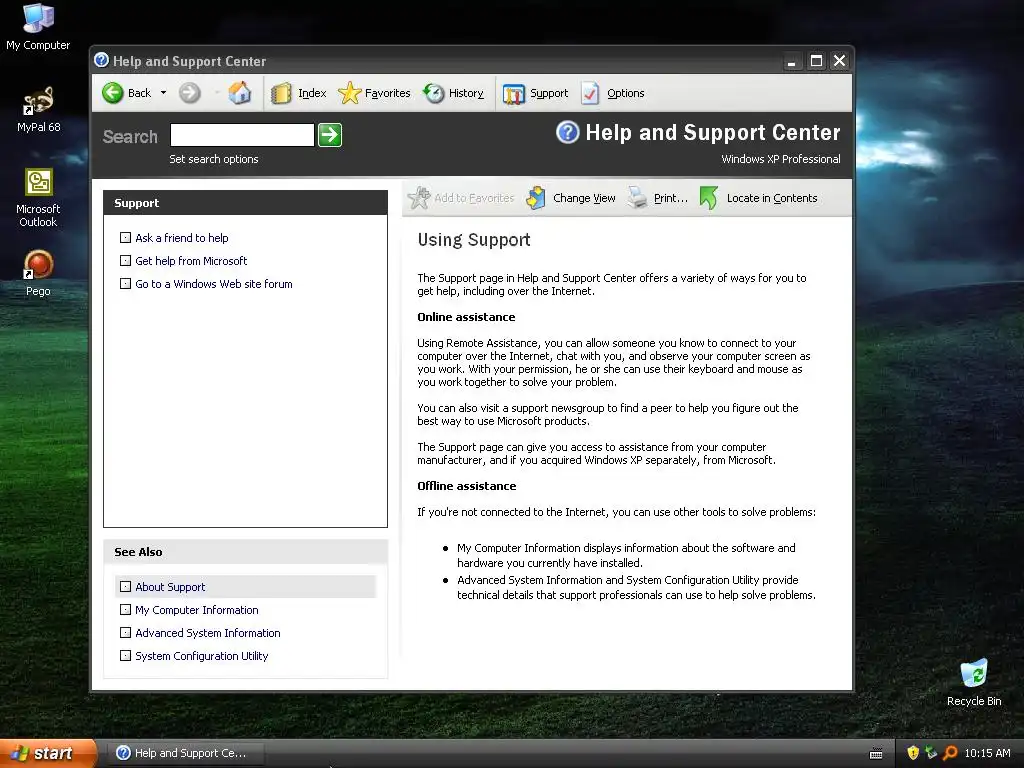The image size is (1024, 768).
Task: Click the Online assistance subheading
Action: pos(466,317)
